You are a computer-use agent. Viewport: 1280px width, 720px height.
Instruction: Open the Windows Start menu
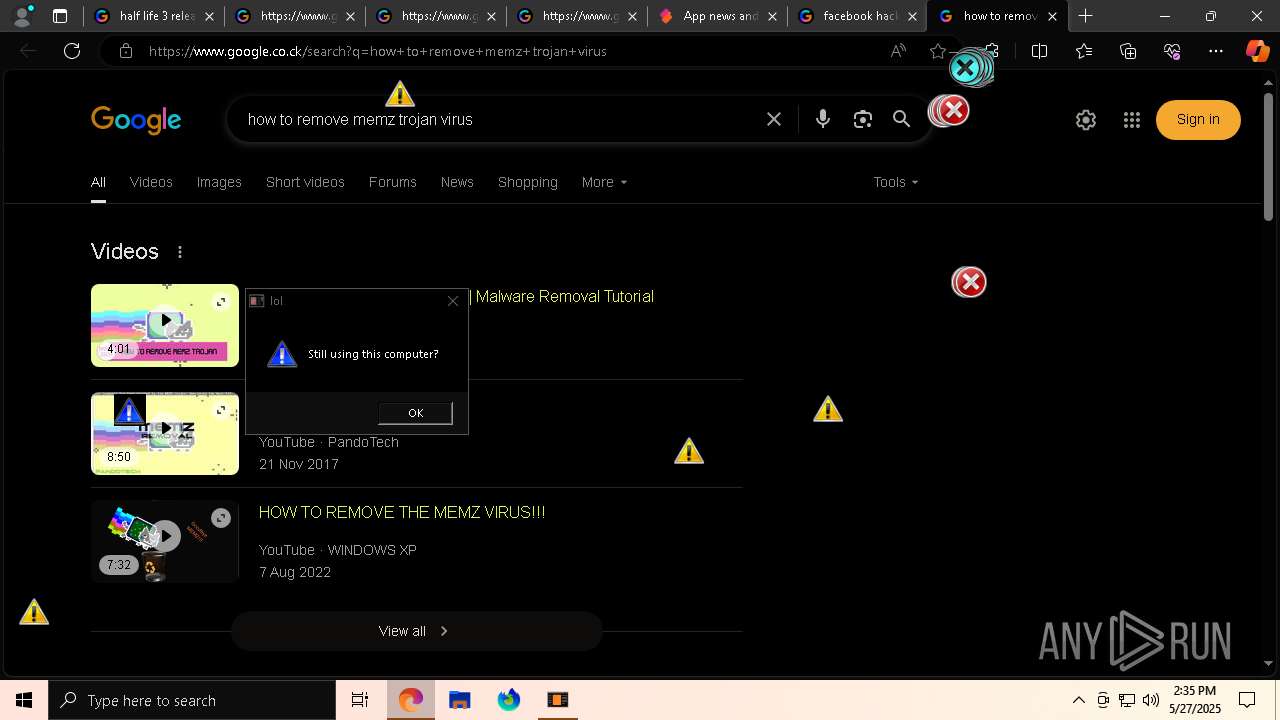point(24,700)
